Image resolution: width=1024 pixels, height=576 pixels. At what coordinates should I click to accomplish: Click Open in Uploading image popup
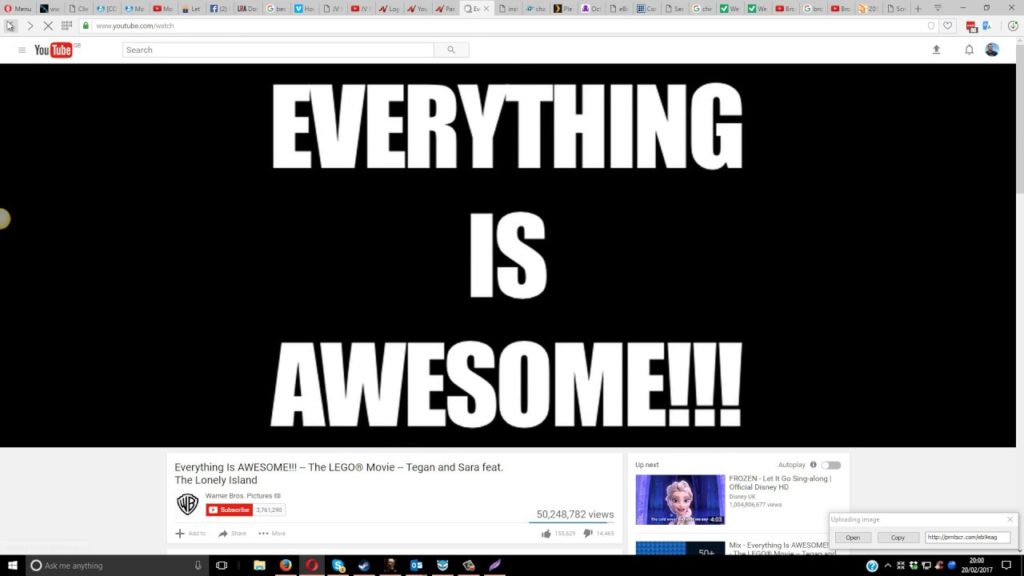tap(853, 537)
